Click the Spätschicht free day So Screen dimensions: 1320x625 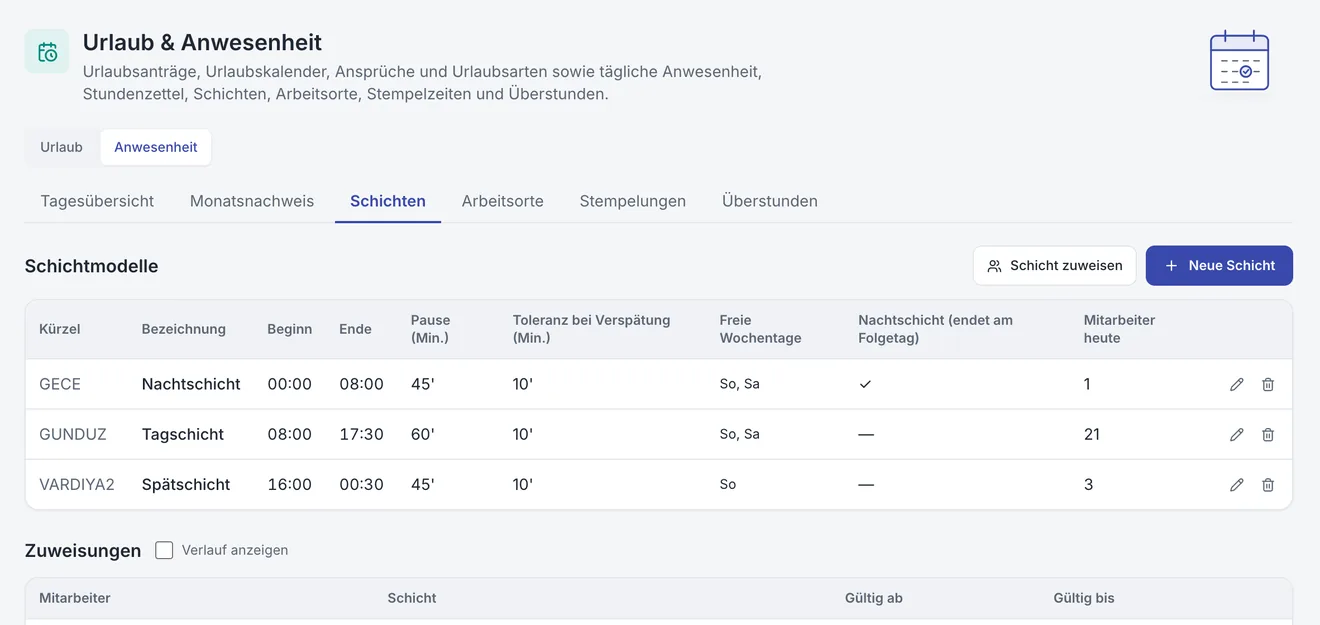pyautogui.click(x=728, y=484)
